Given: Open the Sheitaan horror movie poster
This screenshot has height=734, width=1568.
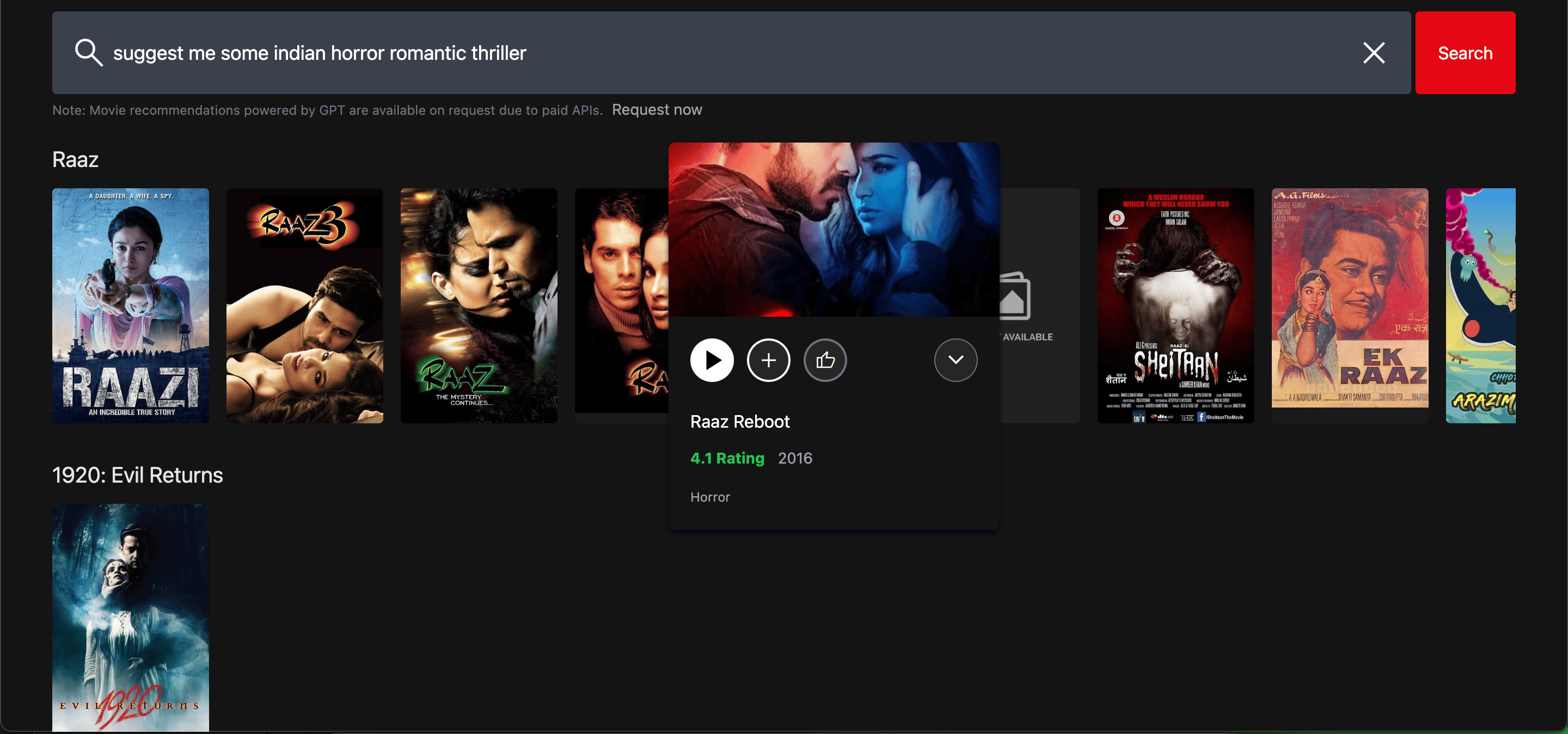Looking at the screenshot, I should (1175, 305).
